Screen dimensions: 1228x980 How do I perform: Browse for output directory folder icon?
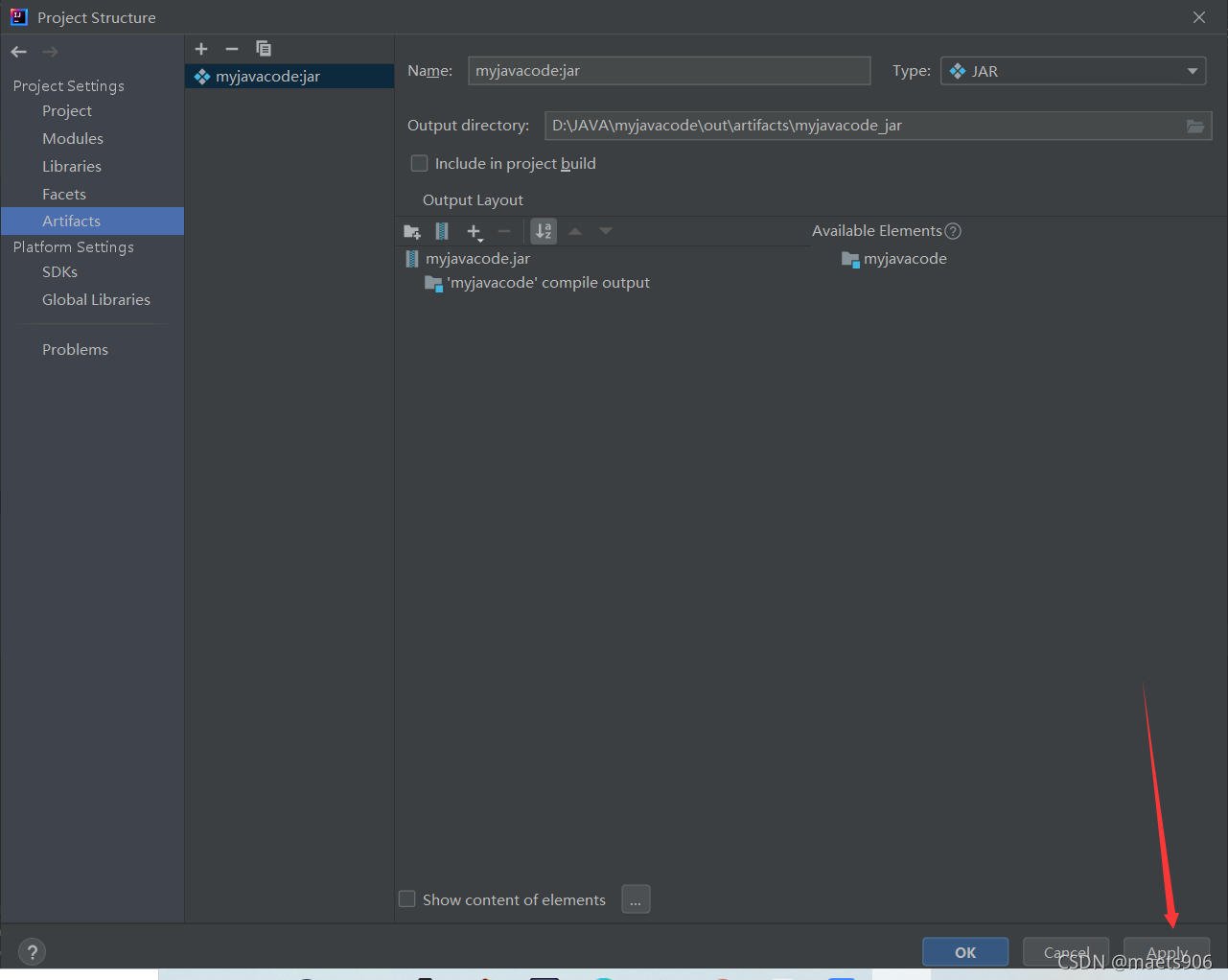(1195, 126)
